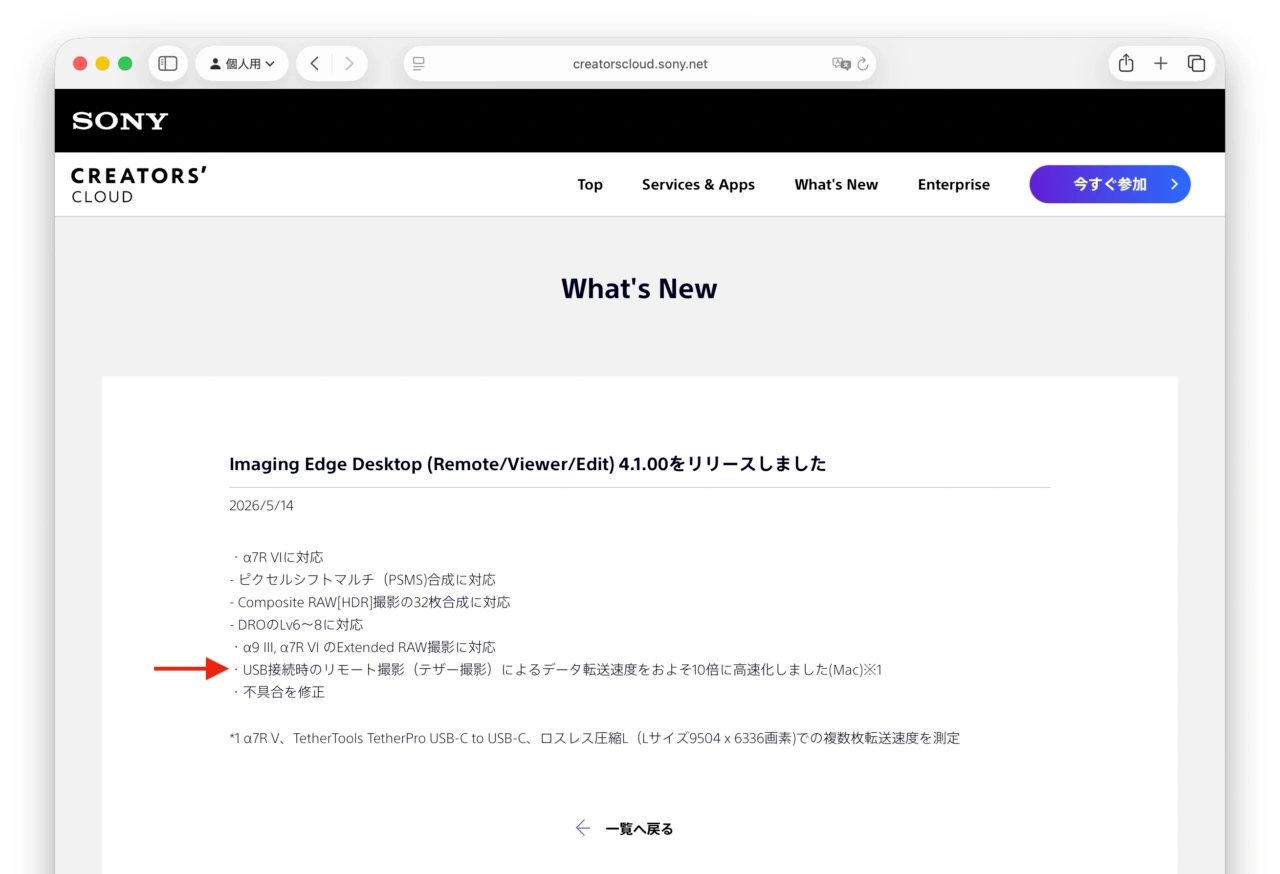Click the *1 TetherTools footnote text
Viewport: 1280px width, 874px height.
coord(594,738)
